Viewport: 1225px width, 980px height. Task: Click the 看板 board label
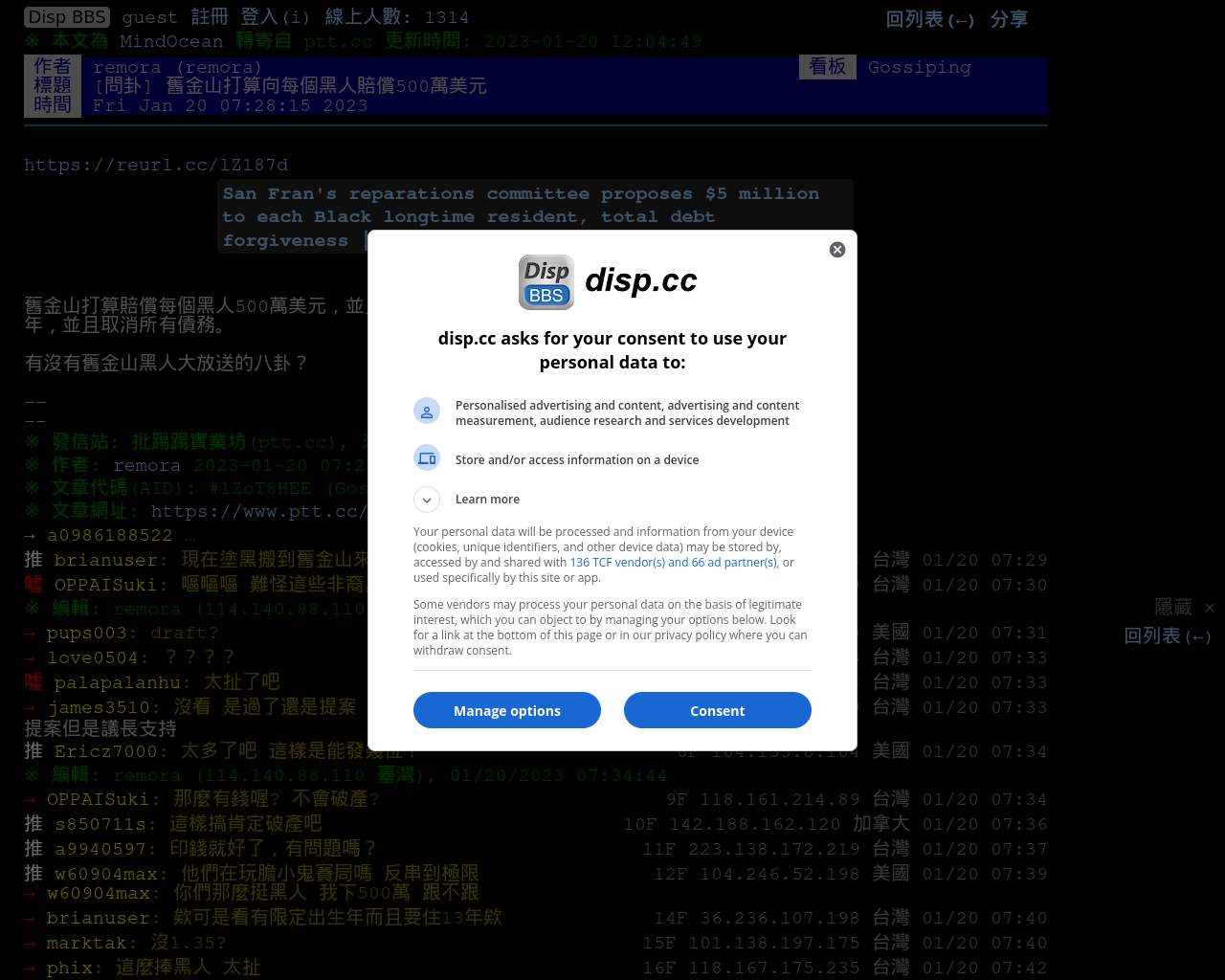point(828,66)
